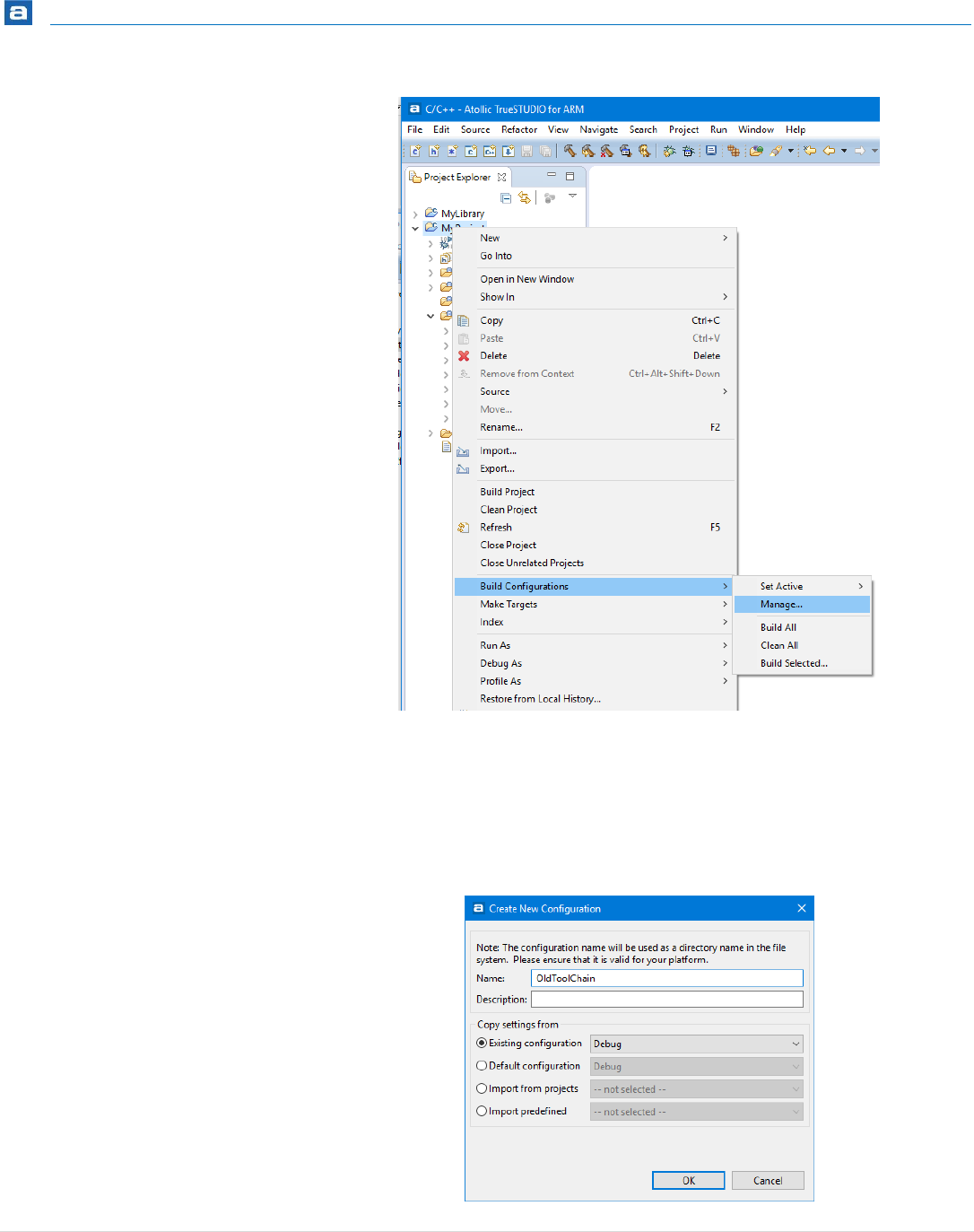The height and width of the screenshot is (1232, 974).
Task: Click the first green bug Debug icon
Action: click(x=669, y=151)
